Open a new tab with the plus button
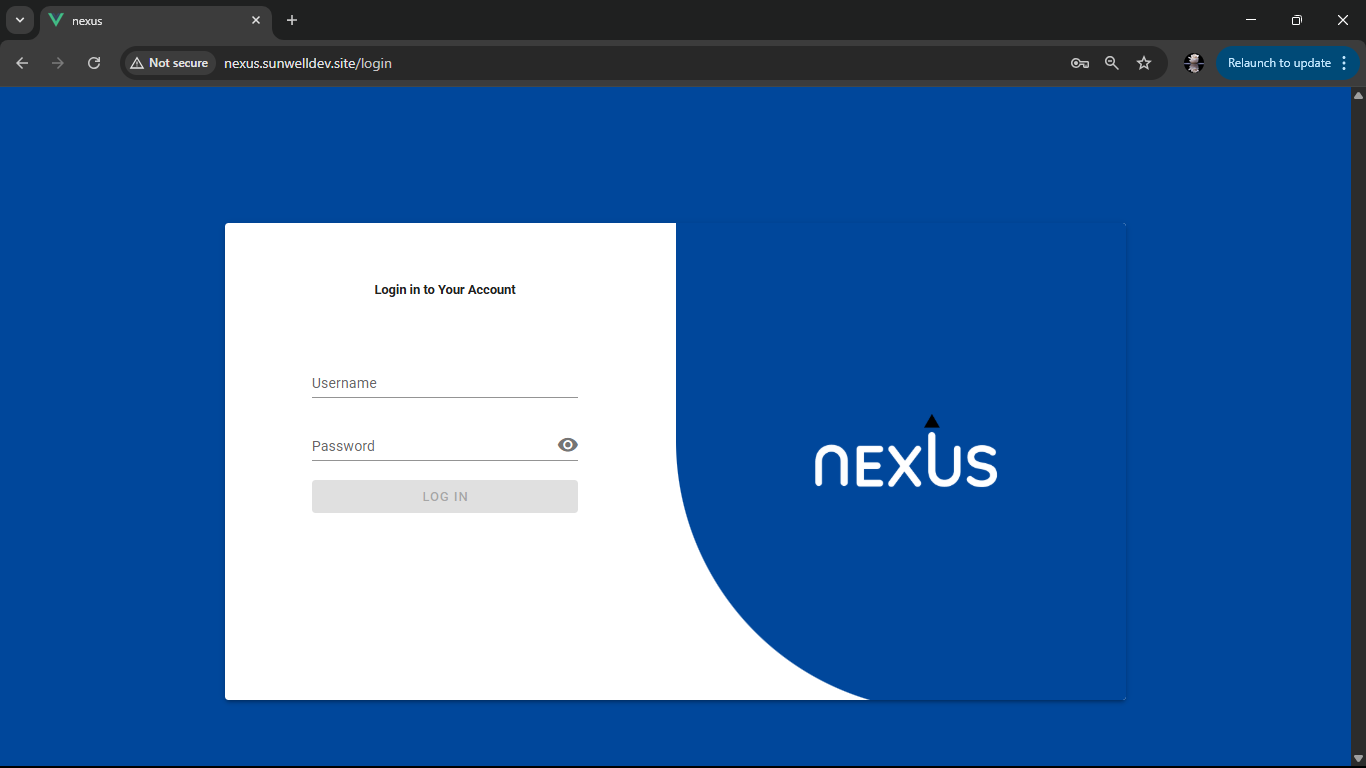Screen dimensions: 1366x768 (291, 20)
